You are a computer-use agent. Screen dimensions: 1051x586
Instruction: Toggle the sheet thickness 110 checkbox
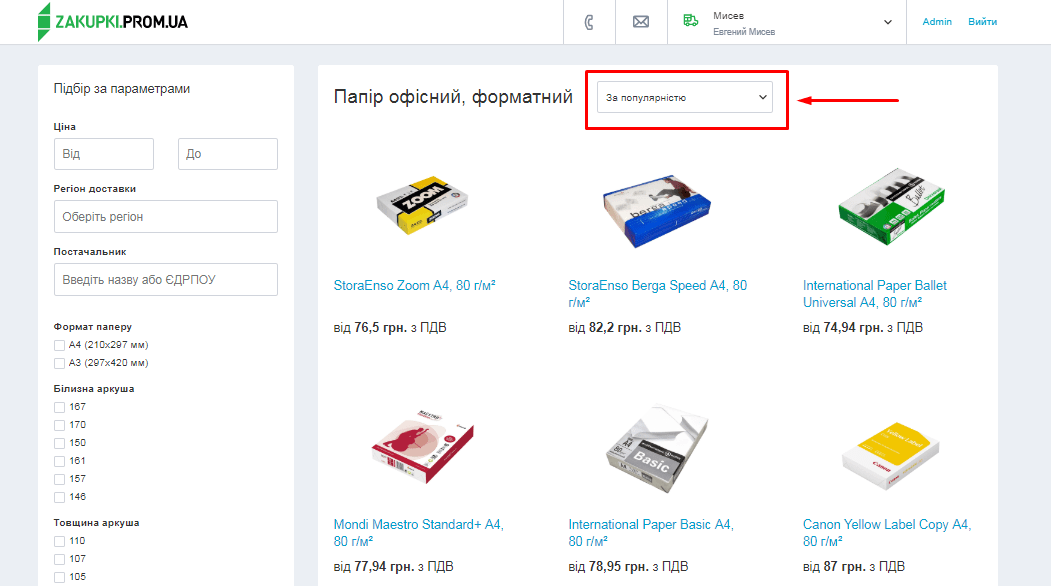(x=60, y=541)
